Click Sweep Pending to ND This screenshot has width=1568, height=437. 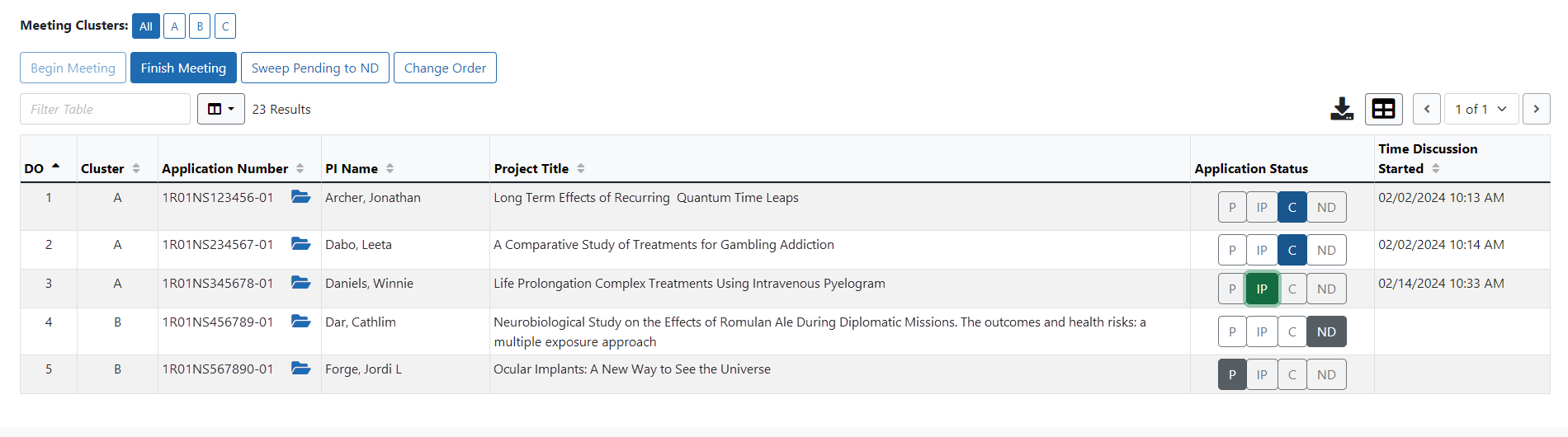pos(315,68)
